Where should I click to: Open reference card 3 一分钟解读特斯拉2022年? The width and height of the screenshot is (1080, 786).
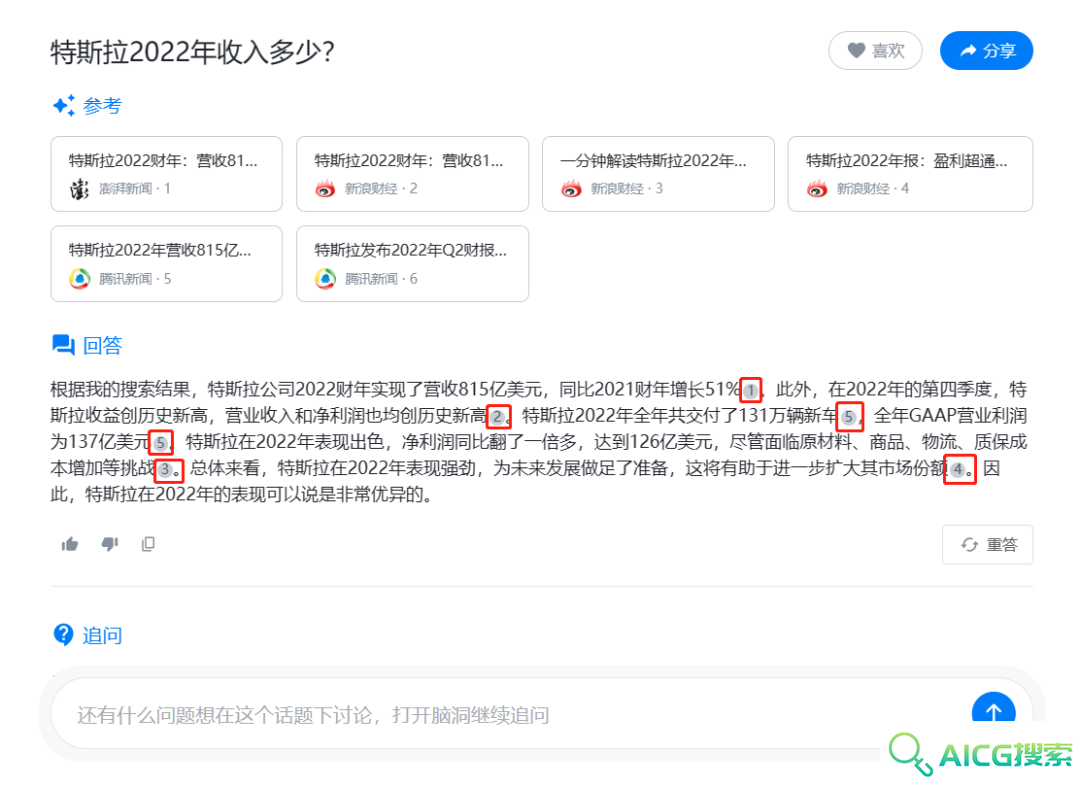(658, 174)
